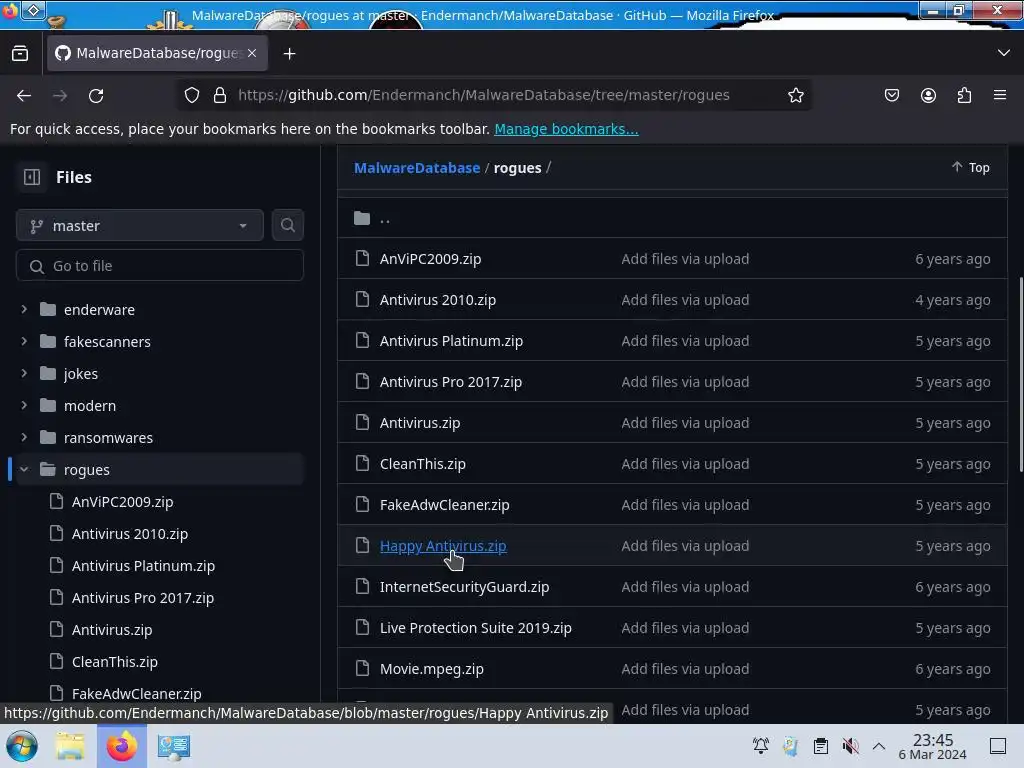Image resolution: width=1024 pixels, height=768 pixels.
Task: Open the Firefox View button
Action: [20, 53]
